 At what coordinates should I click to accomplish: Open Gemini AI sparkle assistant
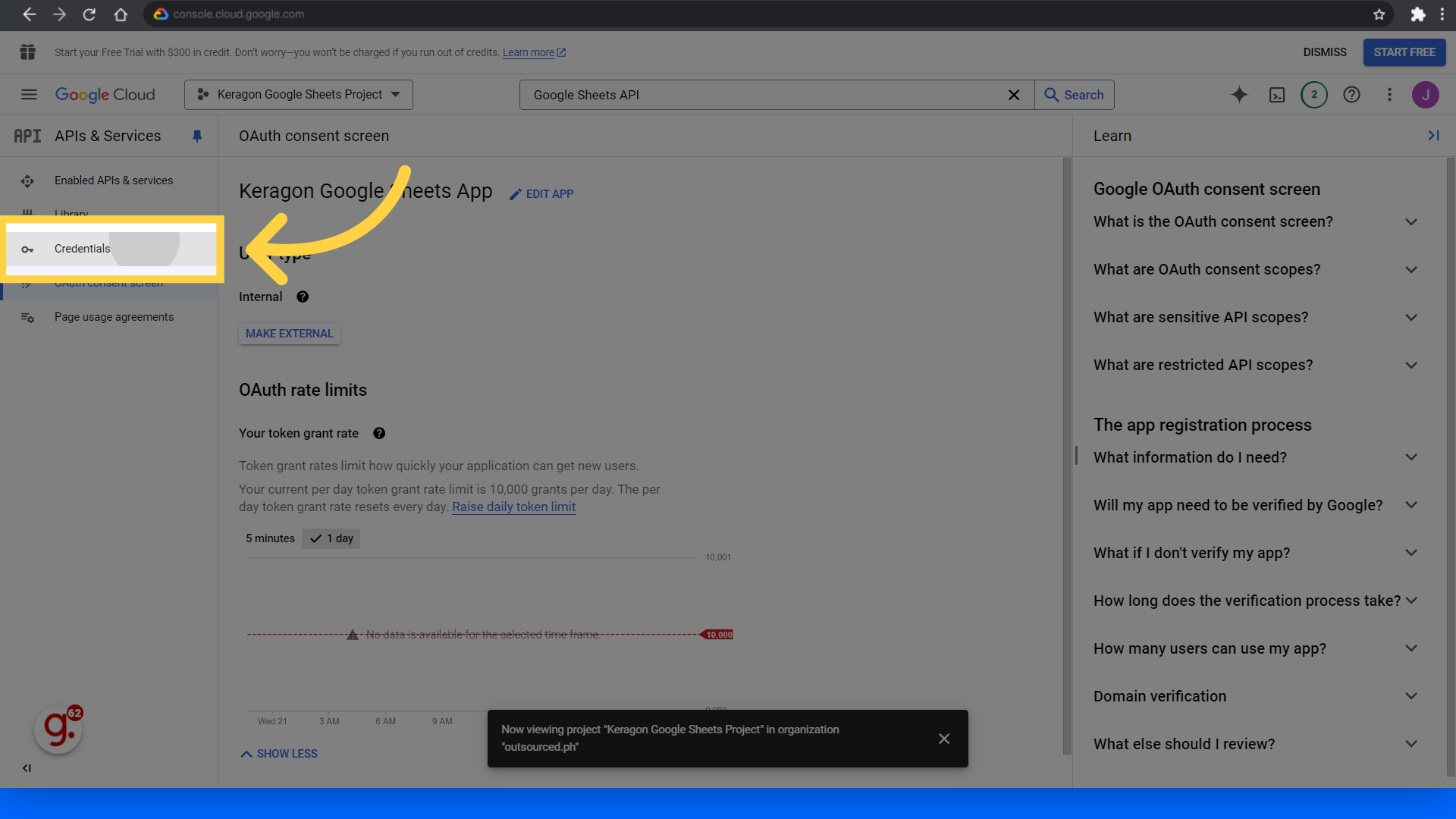1239,95
